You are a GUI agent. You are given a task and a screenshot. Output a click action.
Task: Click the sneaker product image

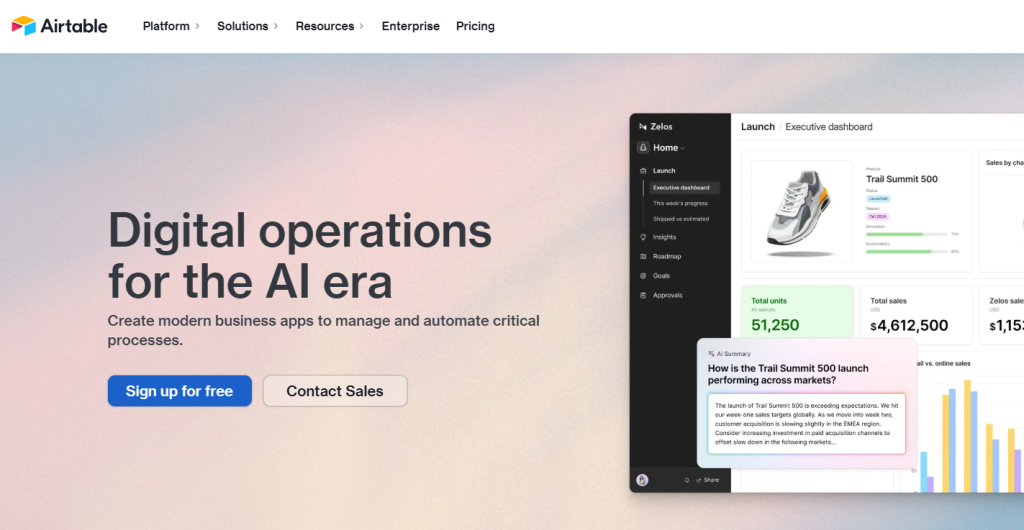[x=802, y=211]
